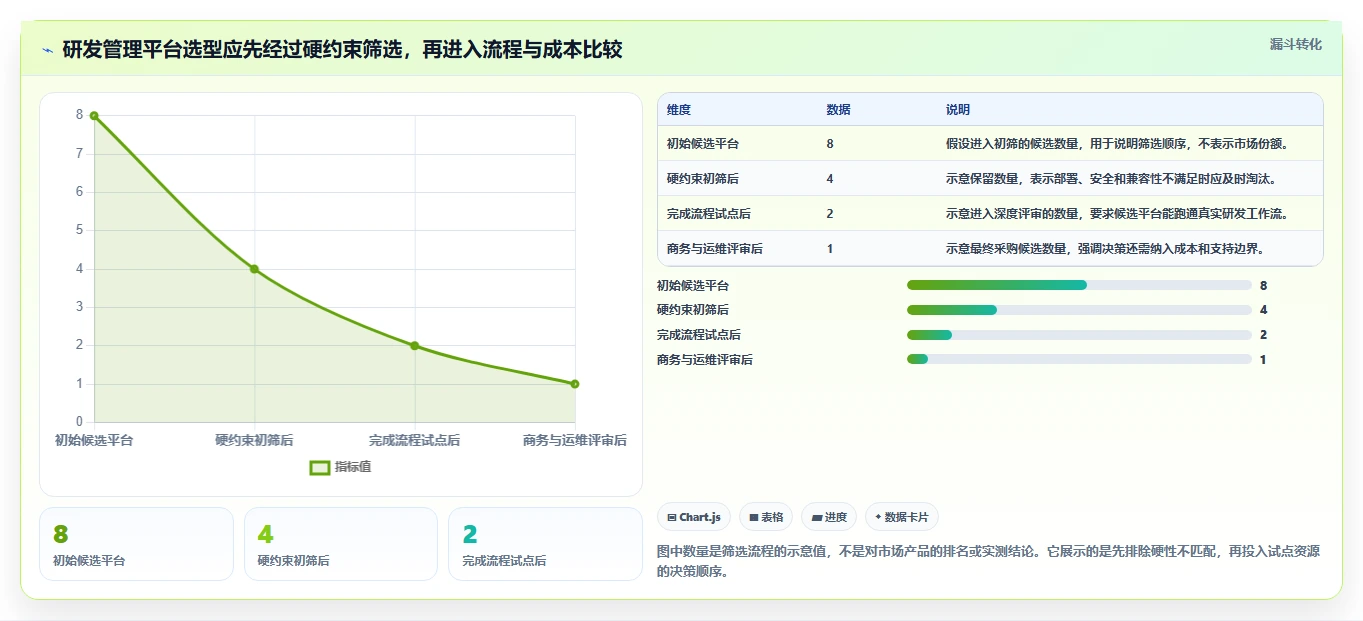The height and width of the screenshot is (621, 1363).
Task: Open the 硬约束初筛后 data card showing 4
Action: [341, 544]
